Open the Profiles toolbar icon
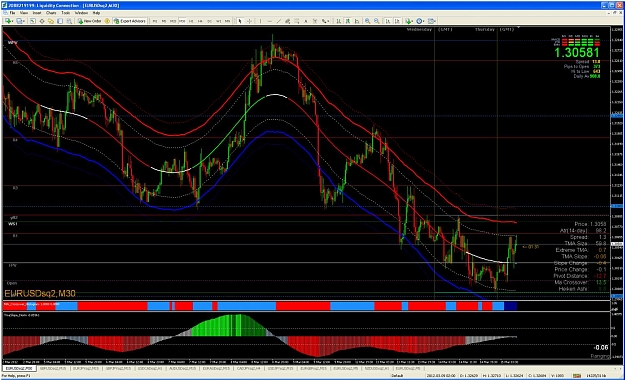This screenshot has height=380, width=625. pyautogui.click(x=20, y=21)
